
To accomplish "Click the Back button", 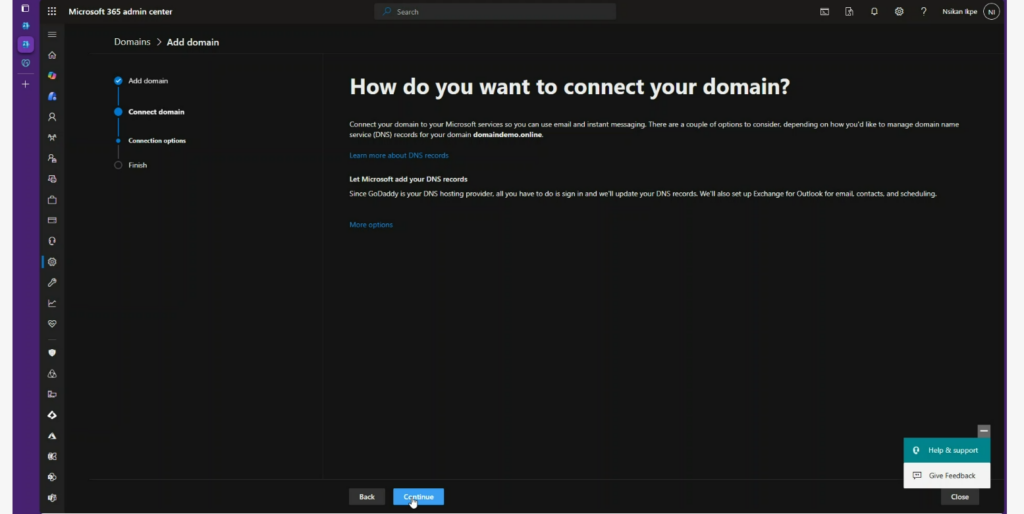I will pyautogui.click(x=367, y=497).
